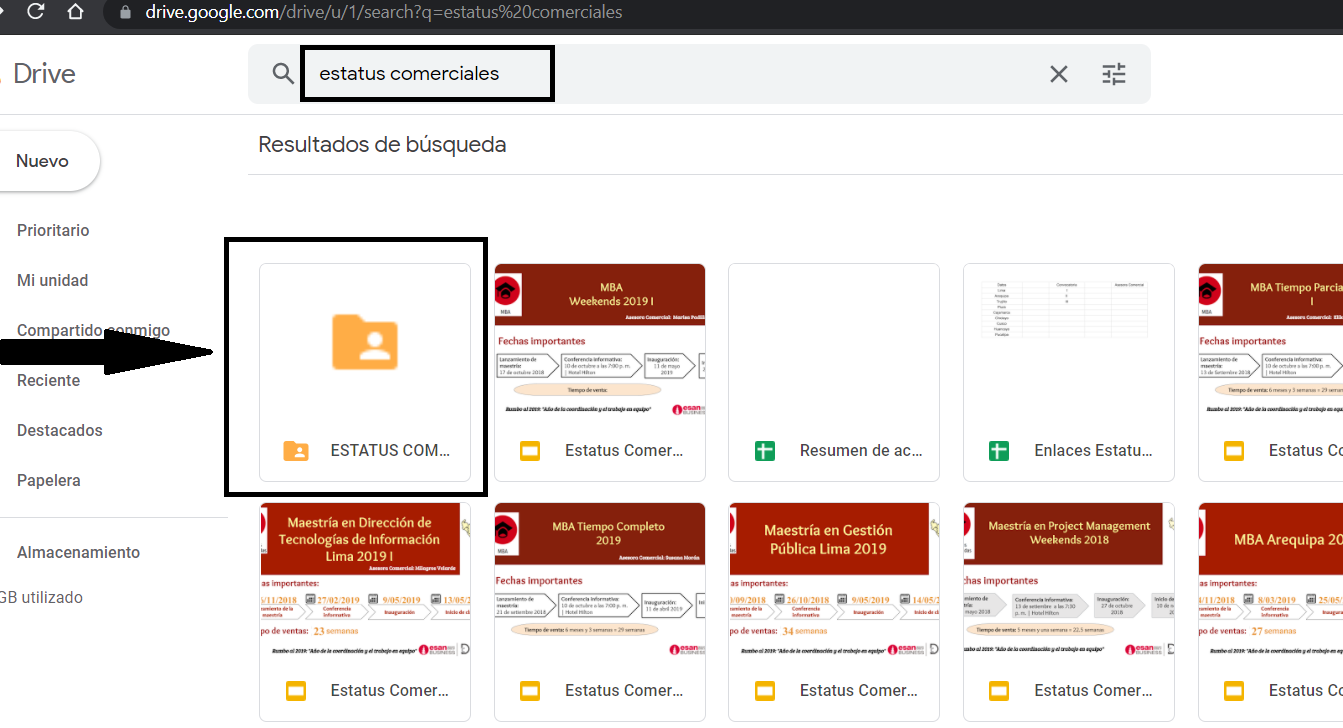Image resolution: width=1343 pixels, height=728 pixels.
Task: Select the spreadsheet thumbnail of Enlaces Estatu...
Action: click(1069, 342)
